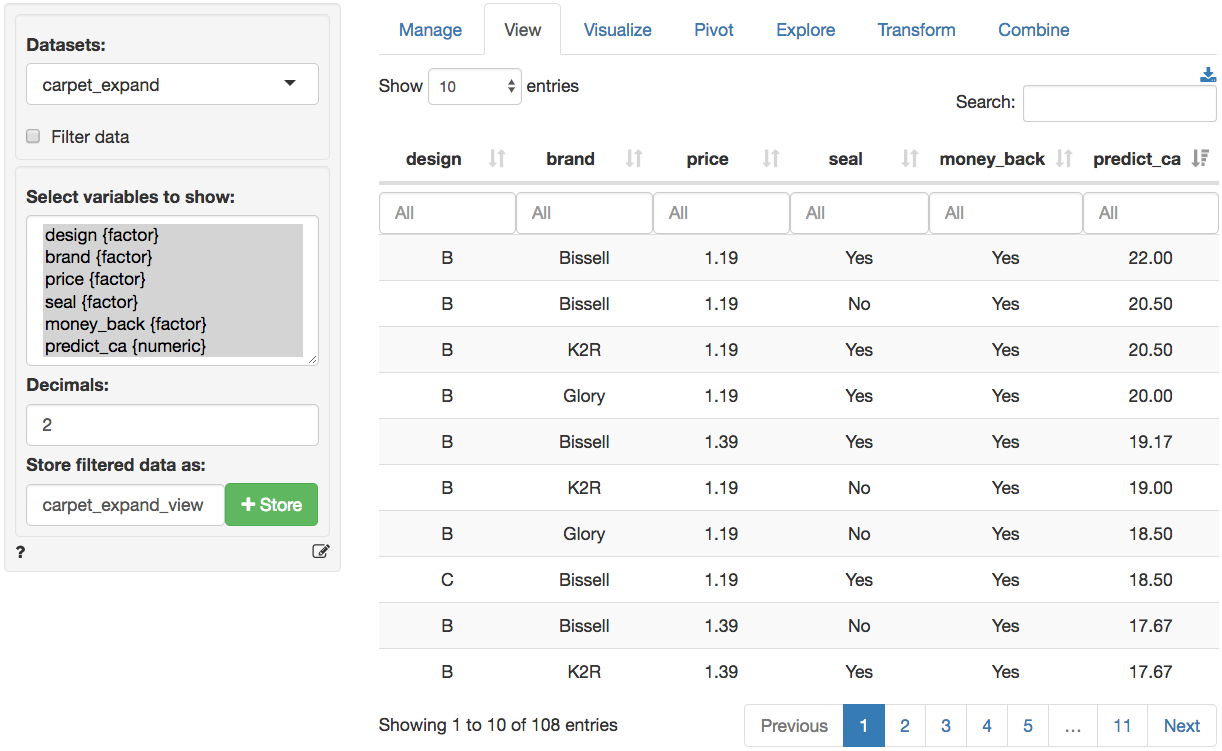Open the Show entries count selector

click(x=475, y=87)
